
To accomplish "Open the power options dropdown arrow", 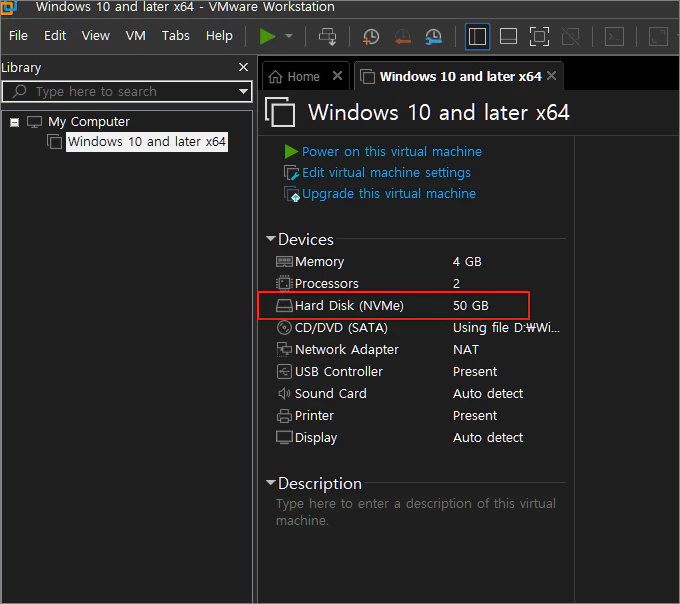I will 289,36.
